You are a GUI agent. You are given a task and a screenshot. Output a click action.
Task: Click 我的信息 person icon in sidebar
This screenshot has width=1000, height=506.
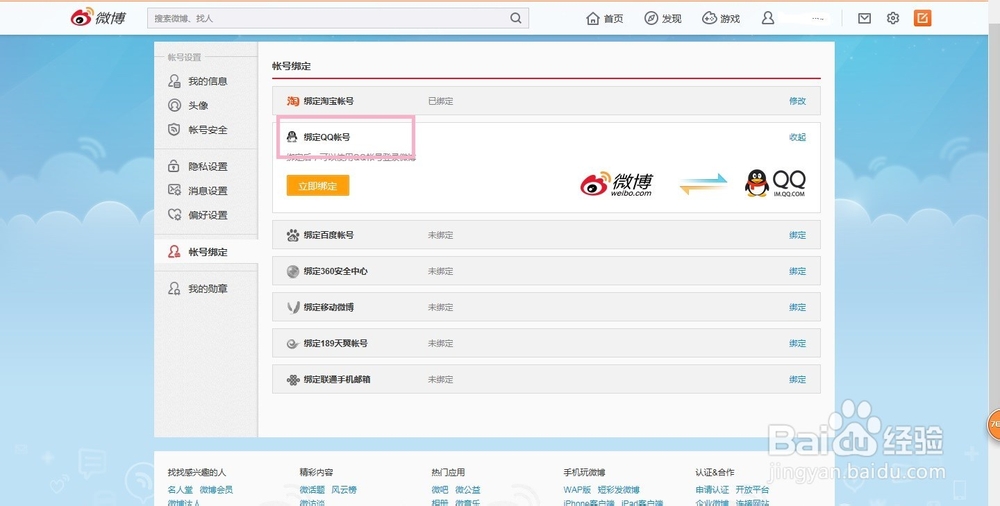174,81
